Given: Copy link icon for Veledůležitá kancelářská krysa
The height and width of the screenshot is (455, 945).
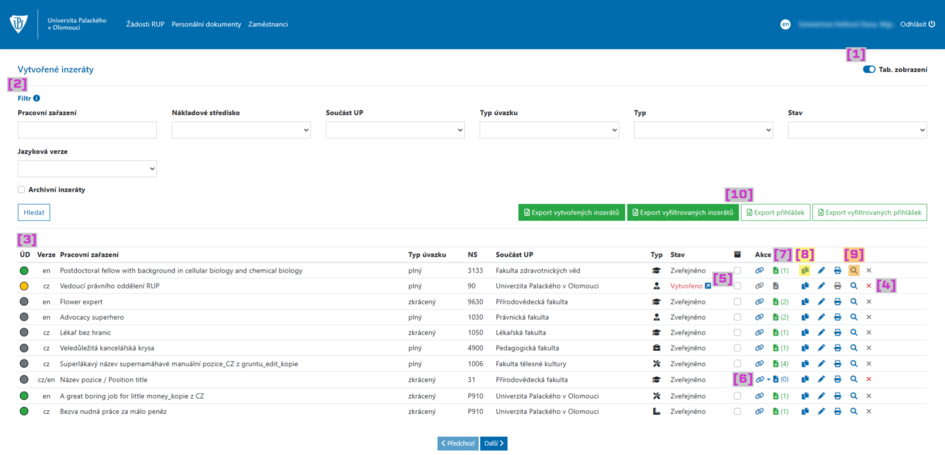Looking at the screenshot, I should (760, 348).
